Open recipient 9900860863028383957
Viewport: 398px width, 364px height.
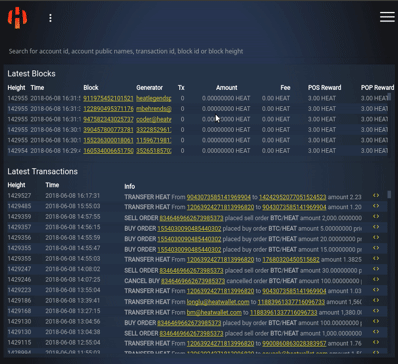point(294,343)
